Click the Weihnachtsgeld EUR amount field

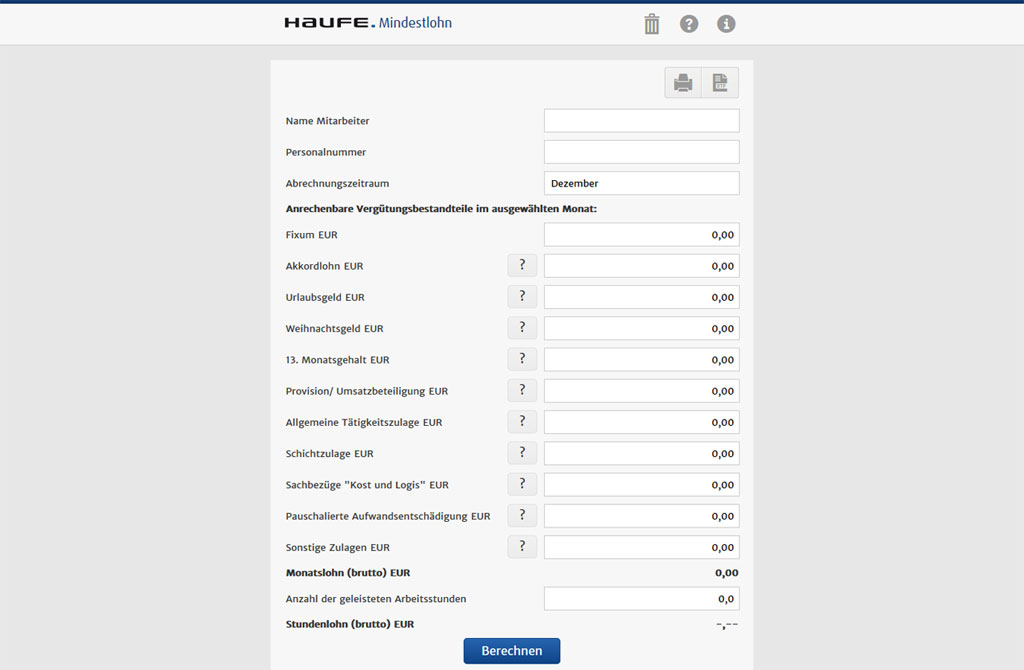point(641,328)
